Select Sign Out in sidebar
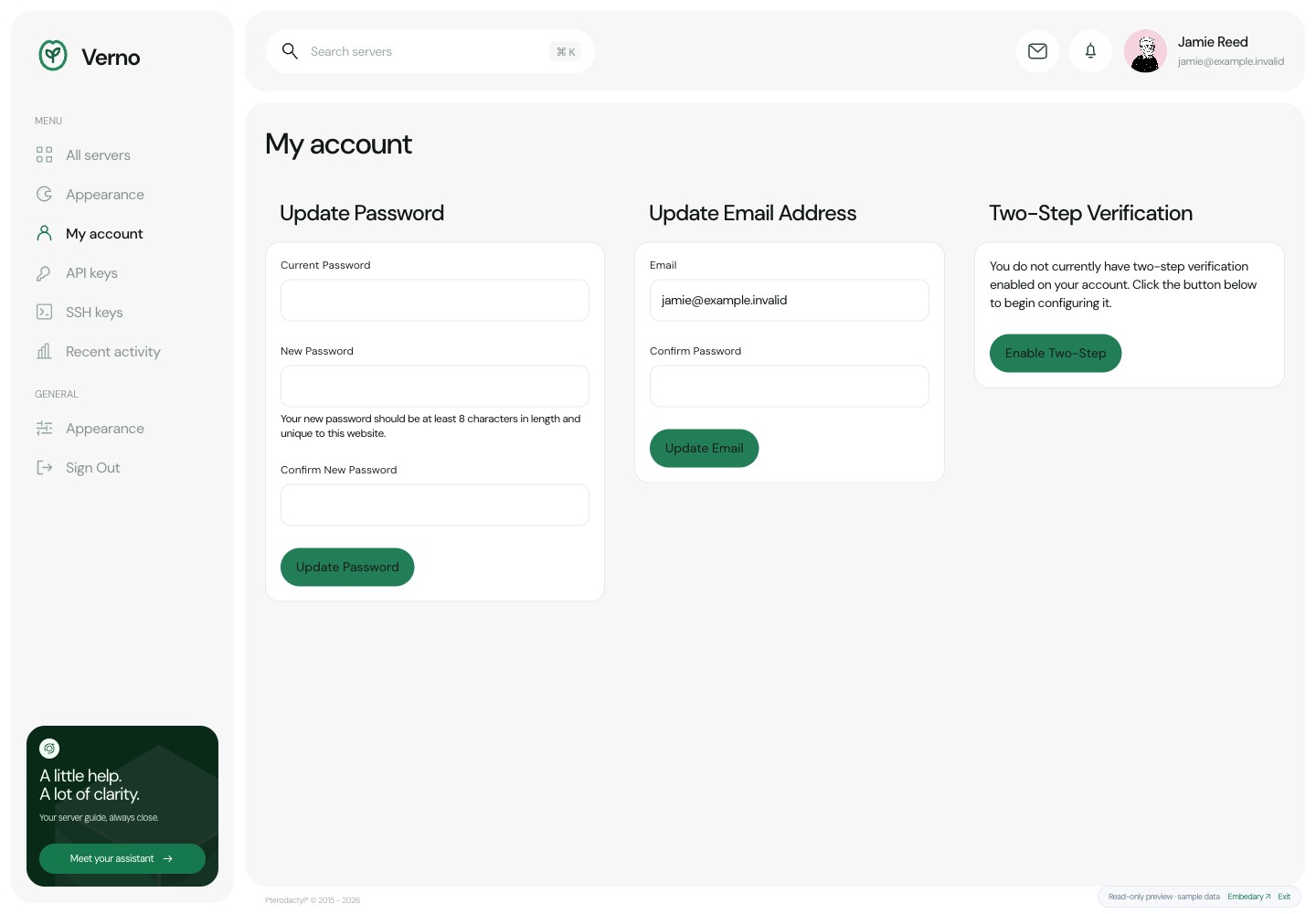Viewport: 1316px width, 914px height. coord(122,468)
